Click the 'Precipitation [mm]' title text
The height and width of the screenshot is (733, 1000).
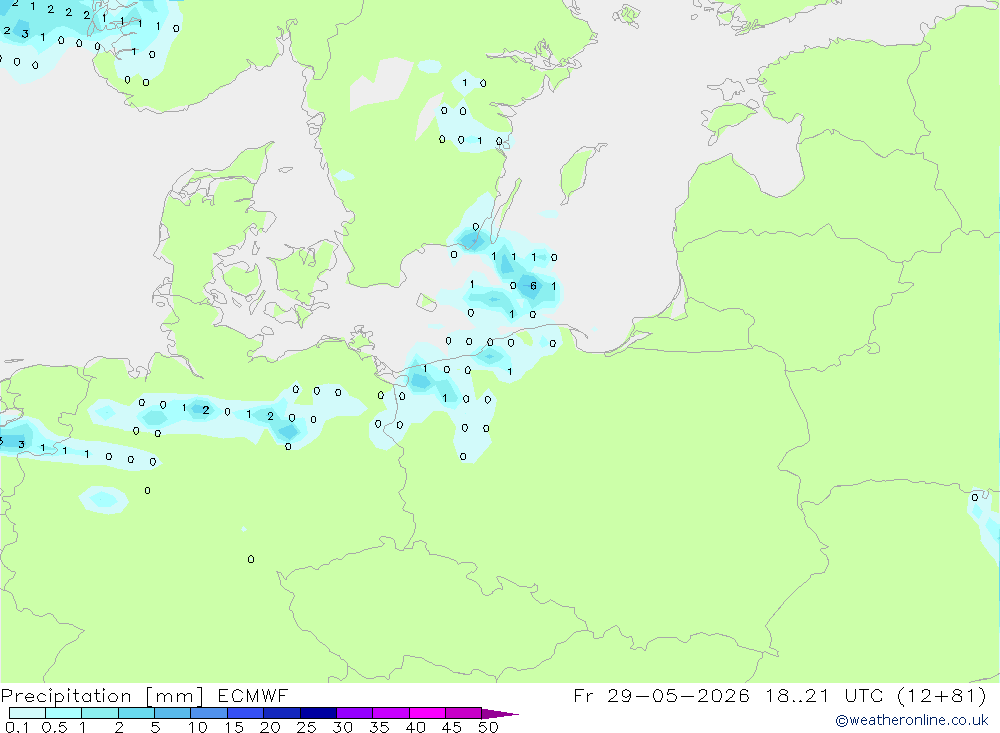coord(102,696)
